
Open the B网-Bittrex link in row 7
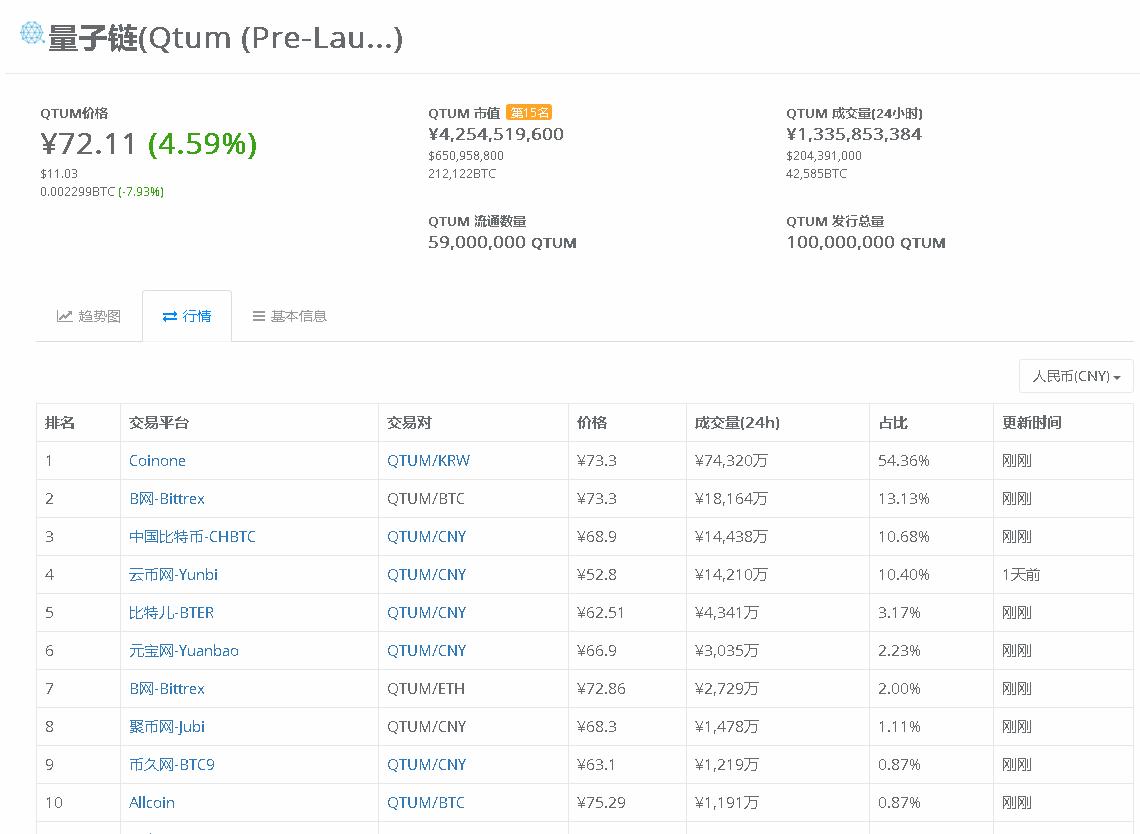coord(166,689)
